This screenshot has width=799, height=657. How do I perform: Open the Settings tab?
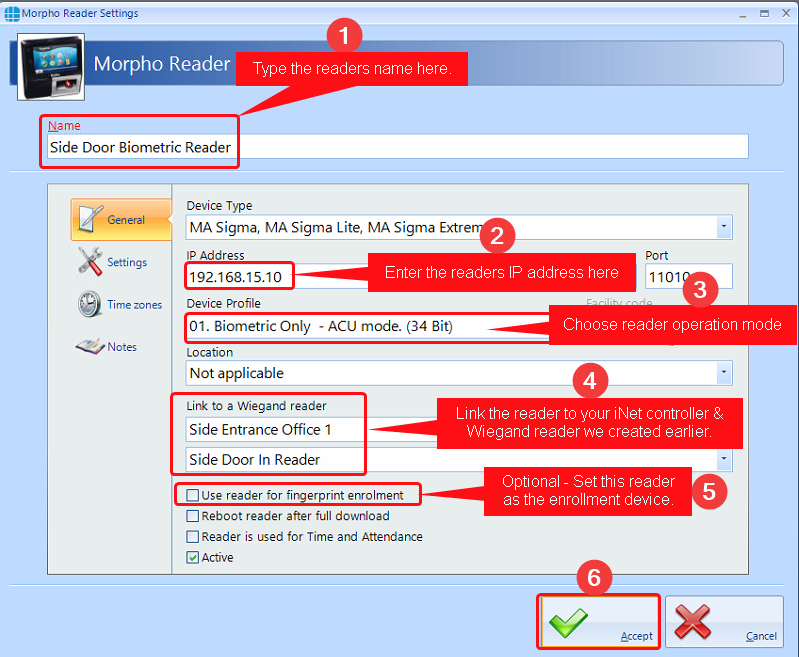pyautogui.click(x=121, y=262)
